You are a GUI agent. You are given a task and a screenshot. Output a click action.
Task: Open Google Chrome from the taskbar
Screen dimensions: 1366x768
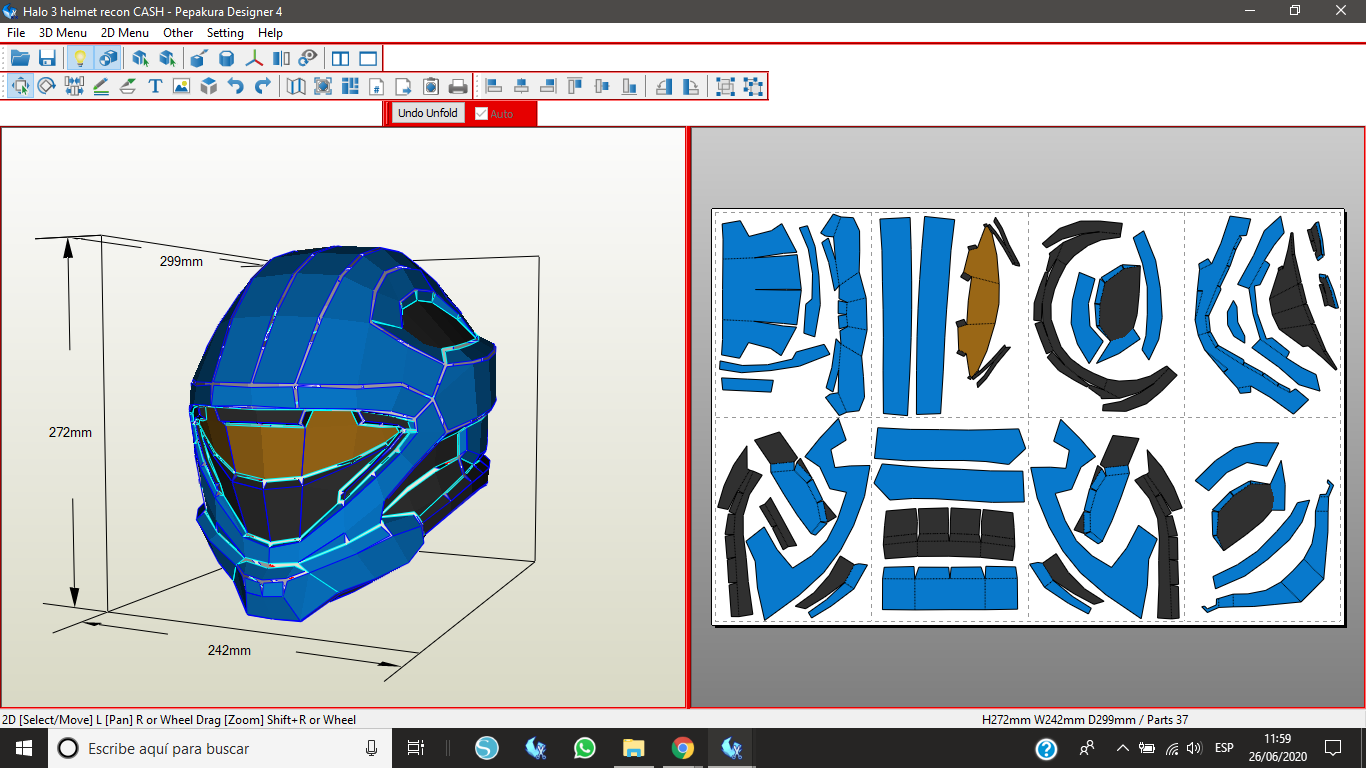click(683, 748)
